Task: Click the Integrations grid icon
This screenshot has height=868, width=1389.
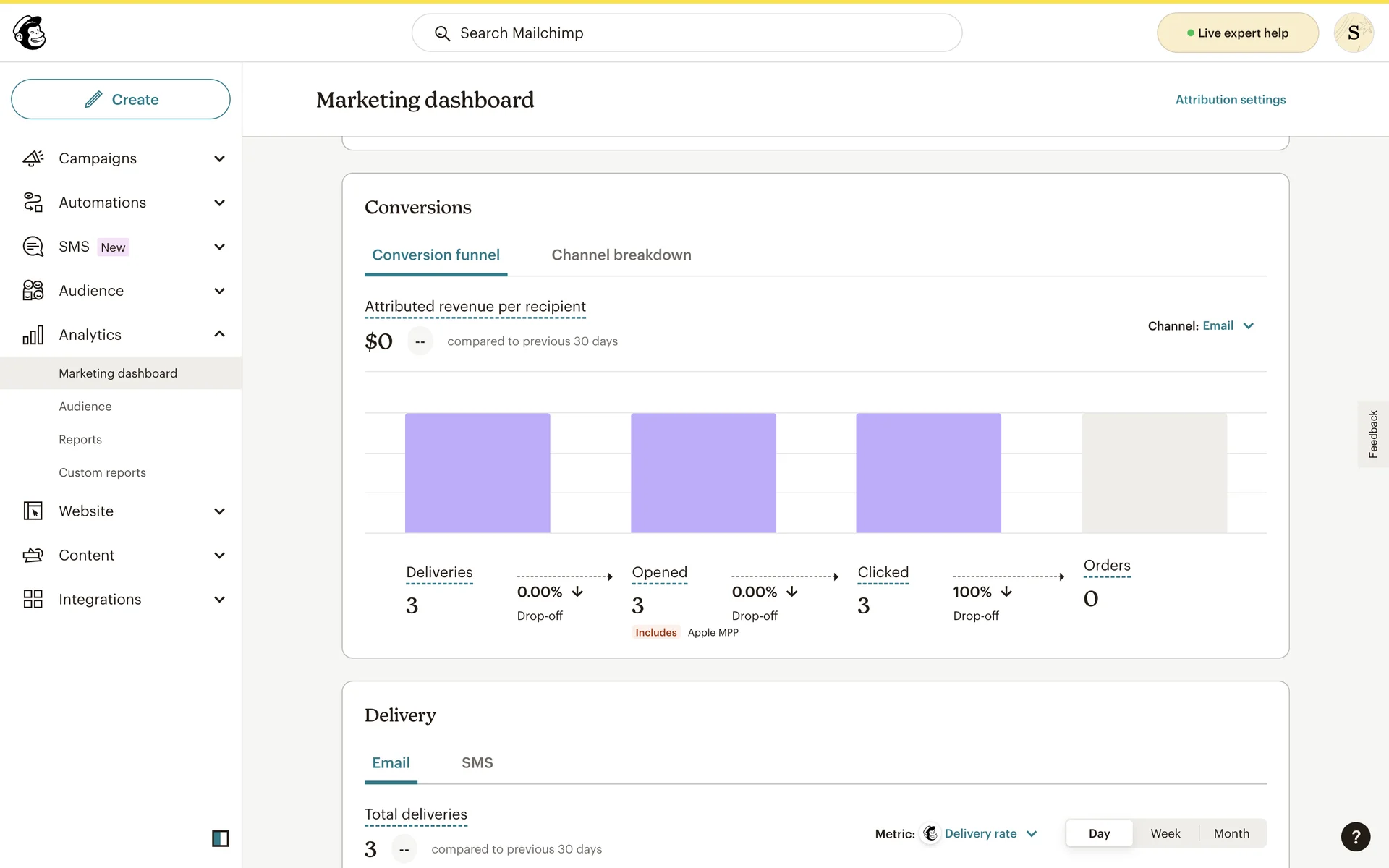Action: coord(33,599)
